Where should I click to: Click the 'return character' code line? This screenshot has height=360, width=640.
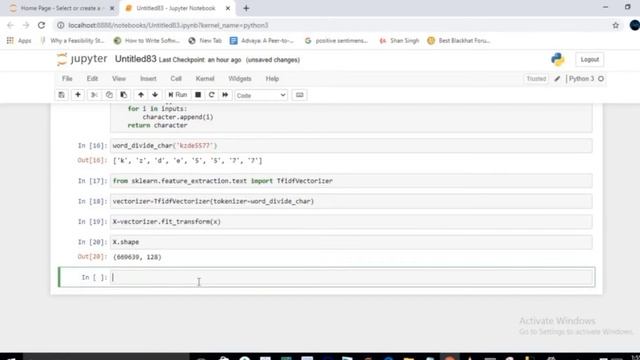[x=158, y=125]
